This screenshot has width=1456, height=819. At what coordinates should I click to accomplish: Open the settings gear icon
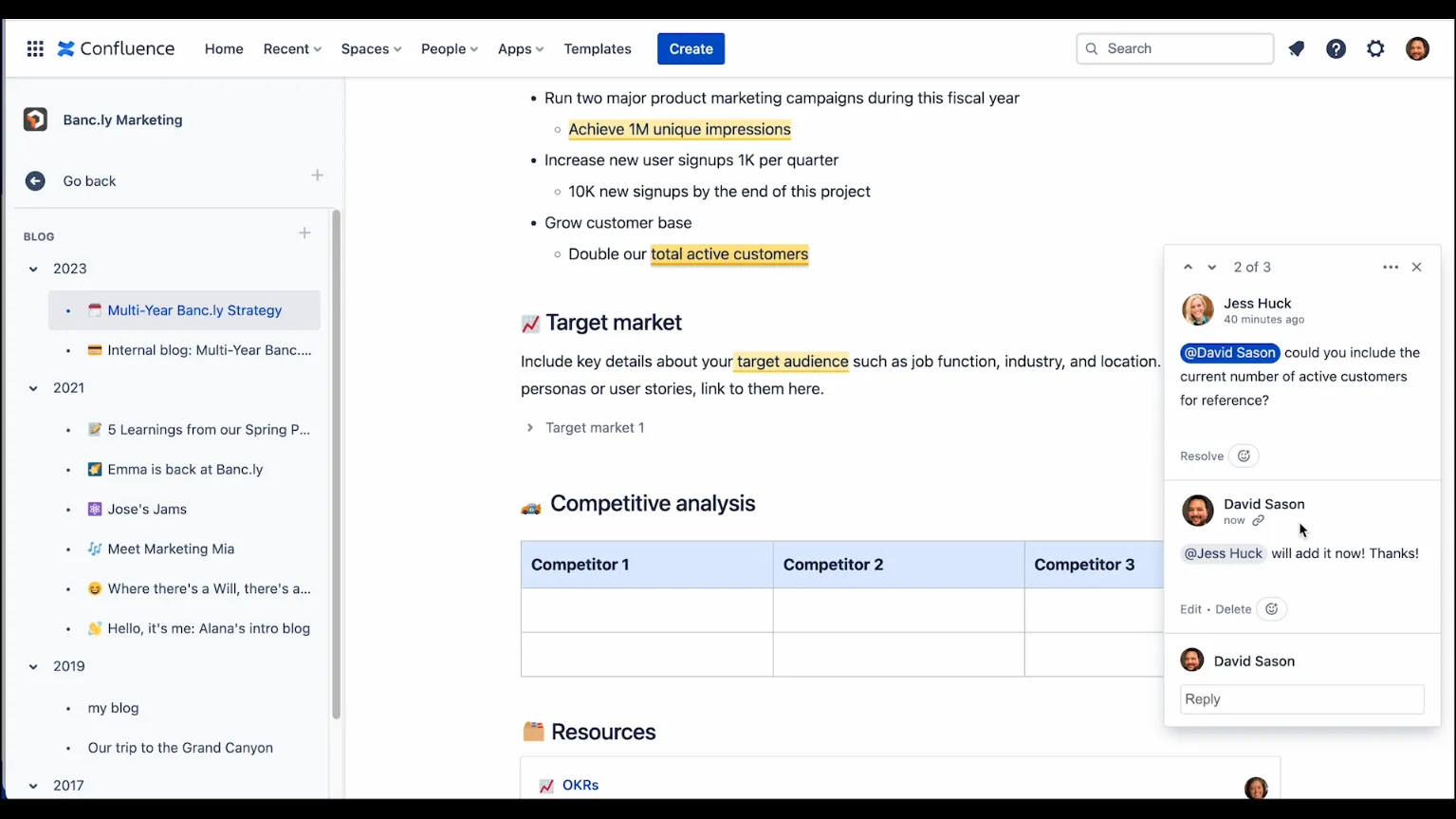pos(1375,48)
